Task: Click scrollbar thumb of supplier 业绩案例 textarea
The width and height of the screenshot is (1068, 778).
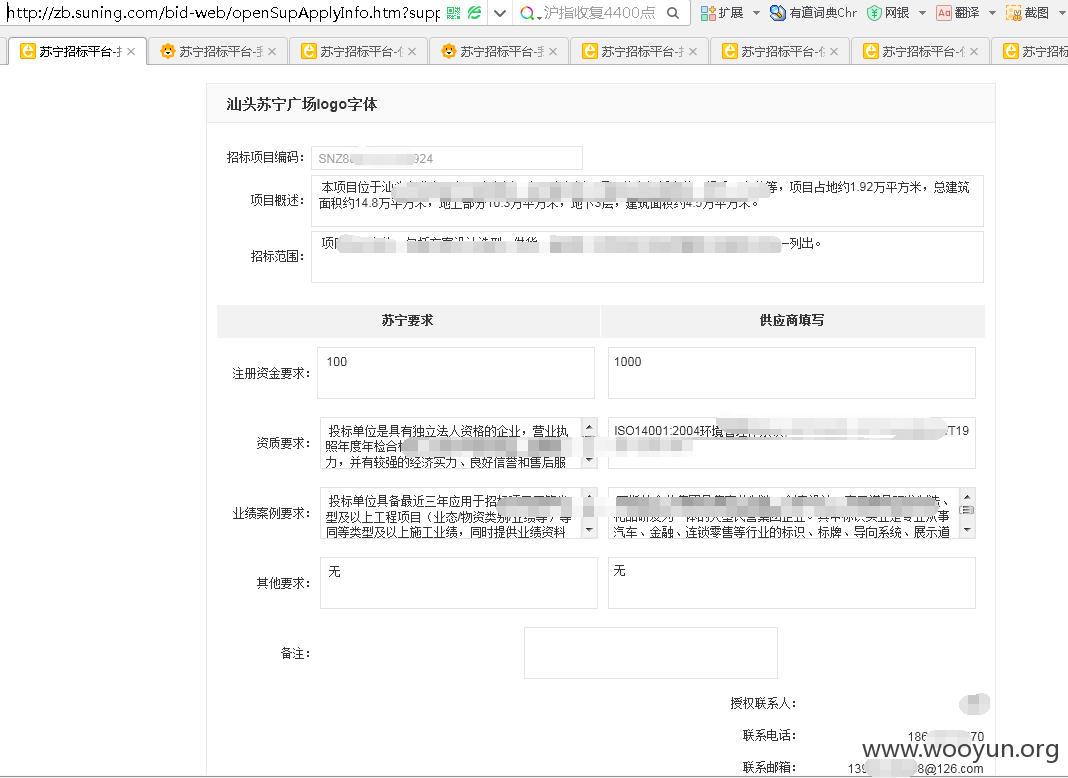Action: 967,510
